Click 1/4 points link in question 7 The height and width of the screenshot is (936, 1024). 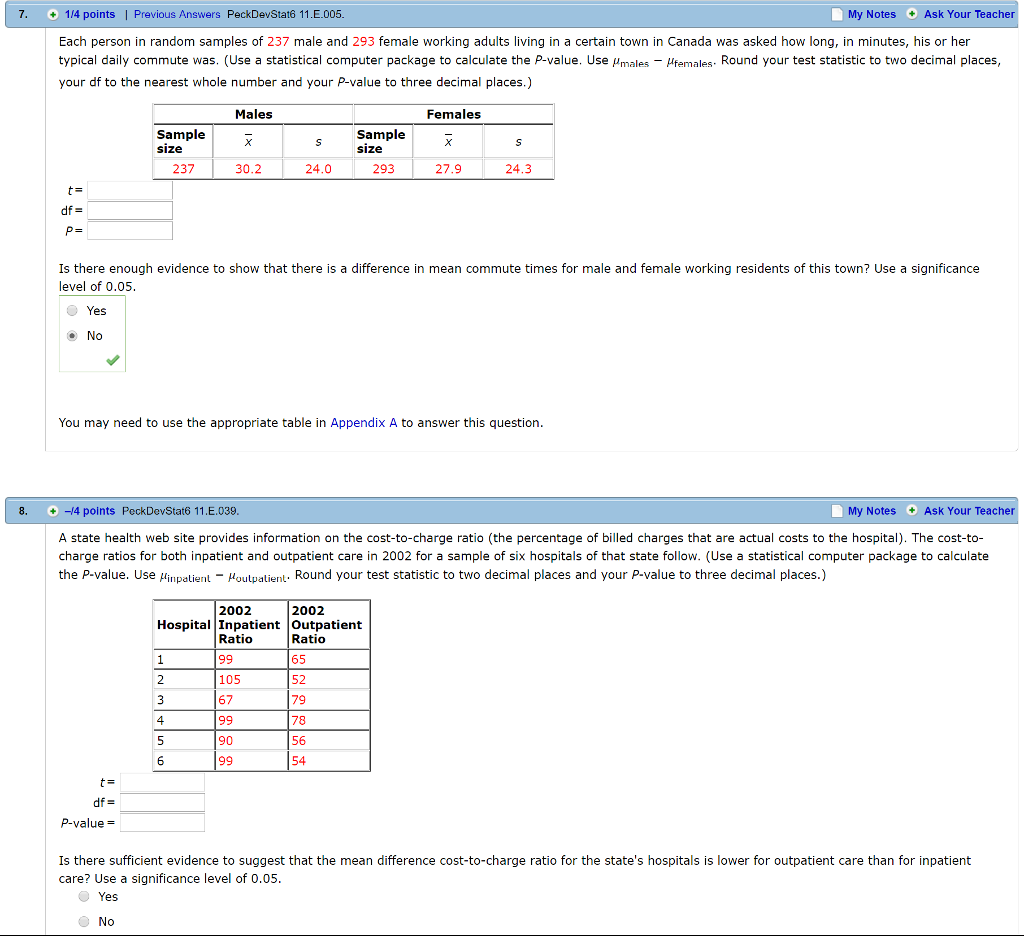click(90, 14)
